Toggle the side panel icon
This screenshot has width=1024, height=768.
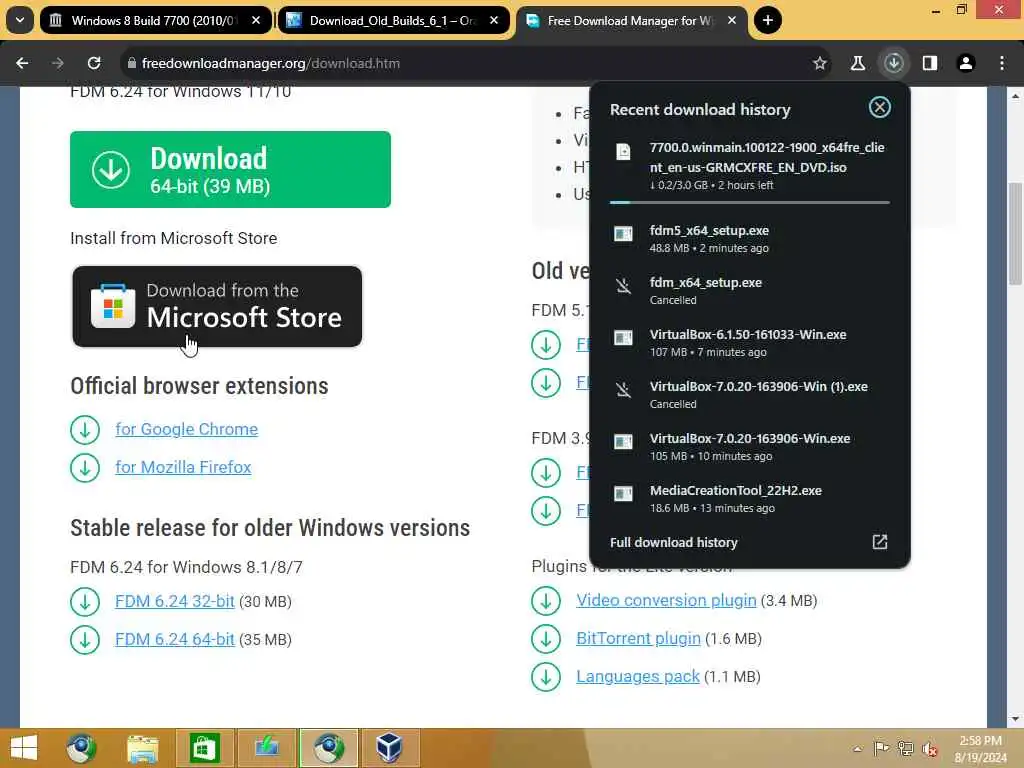tap(930, 63)
